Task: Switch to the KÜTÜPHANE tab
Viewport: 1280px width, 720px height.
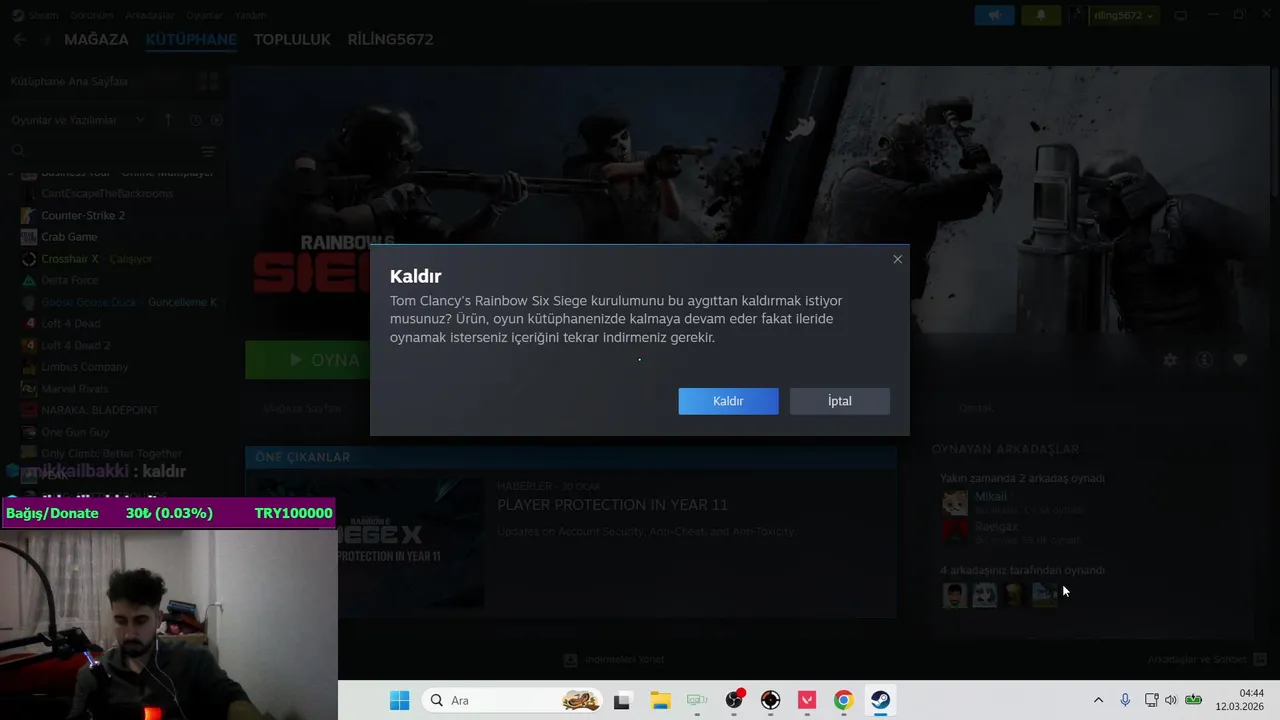Action: tap(191, 40)
